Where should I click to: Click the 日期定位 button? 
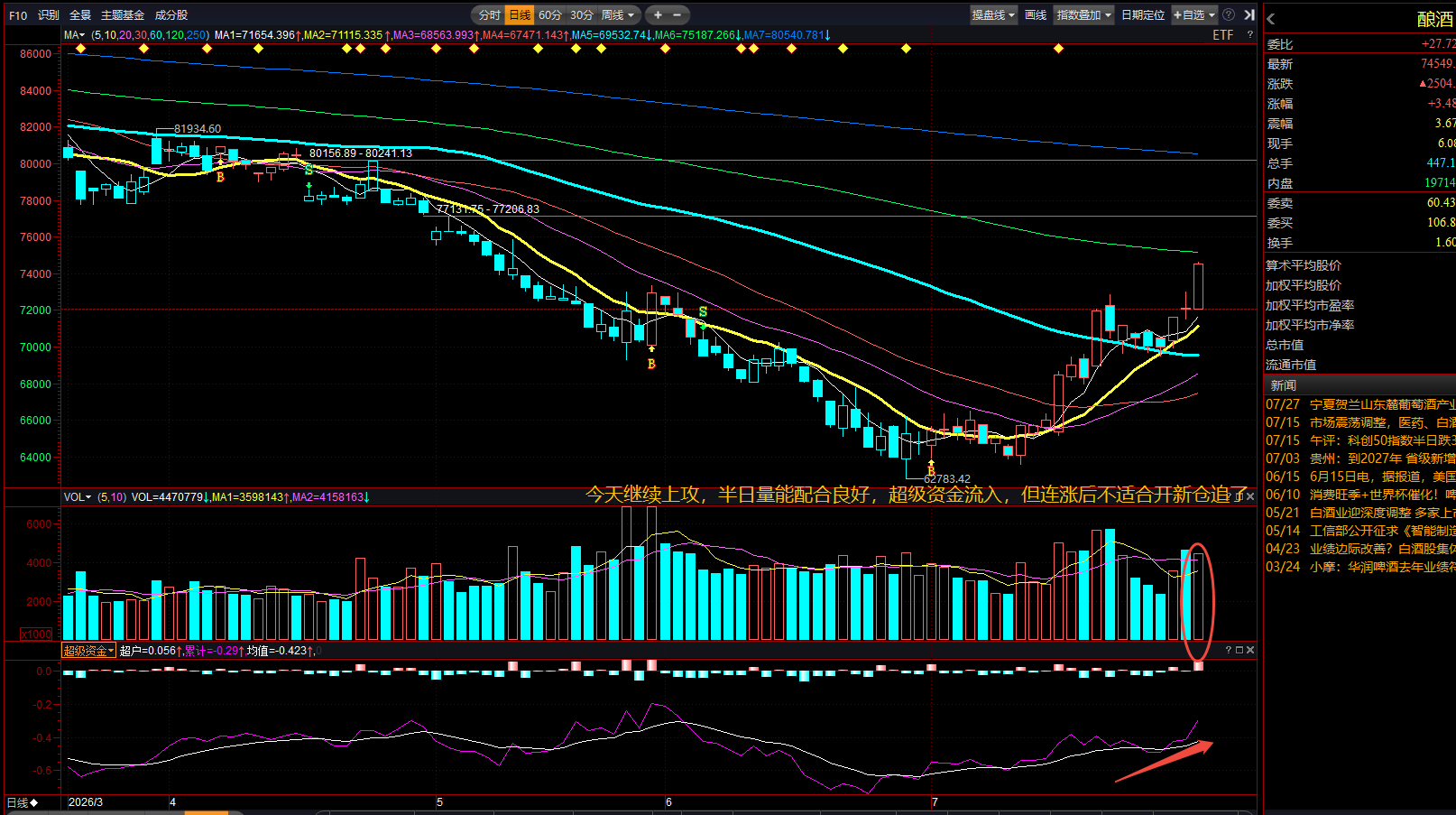coord(1143,14)
